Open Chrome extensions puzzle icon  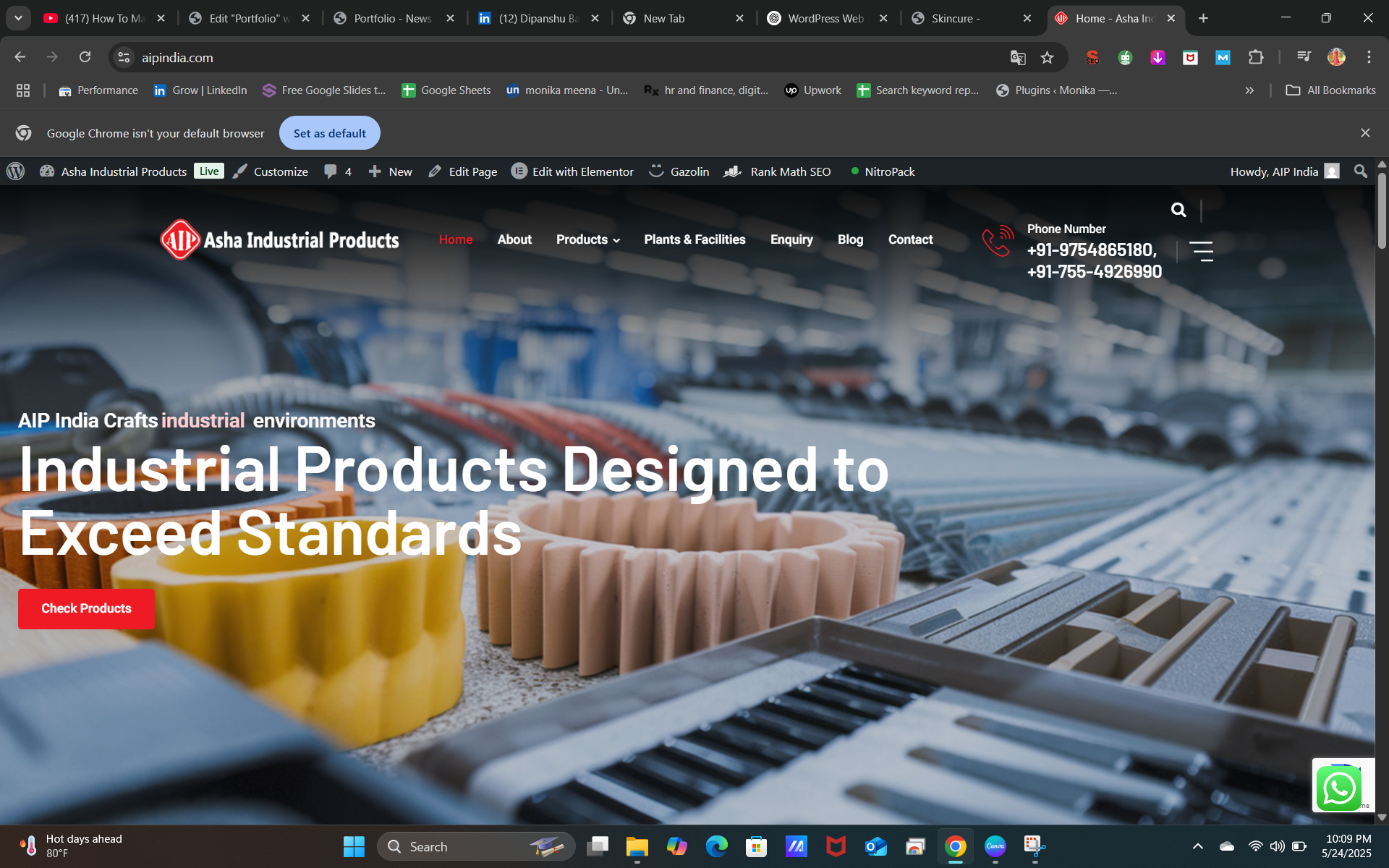tap(1256, 58)
